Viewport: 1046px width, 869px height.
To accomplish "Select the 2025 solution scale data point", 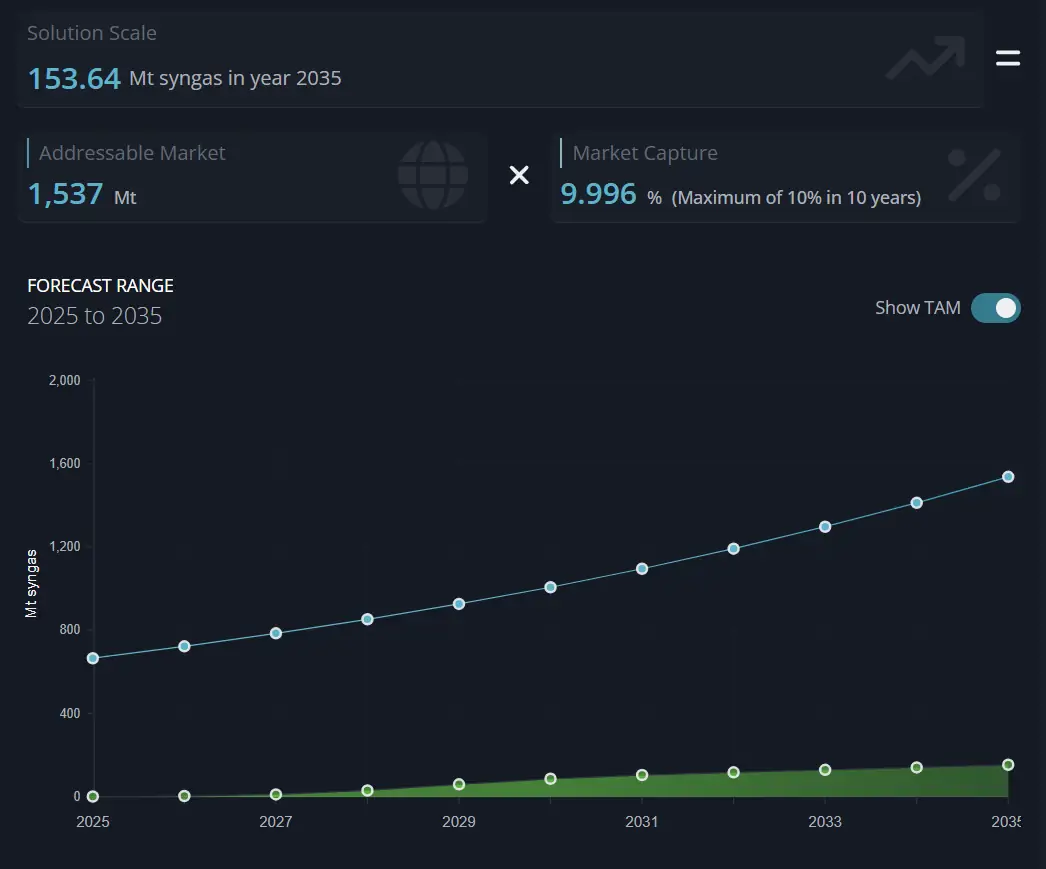I will pyautogui.click(x=92, y=796).
